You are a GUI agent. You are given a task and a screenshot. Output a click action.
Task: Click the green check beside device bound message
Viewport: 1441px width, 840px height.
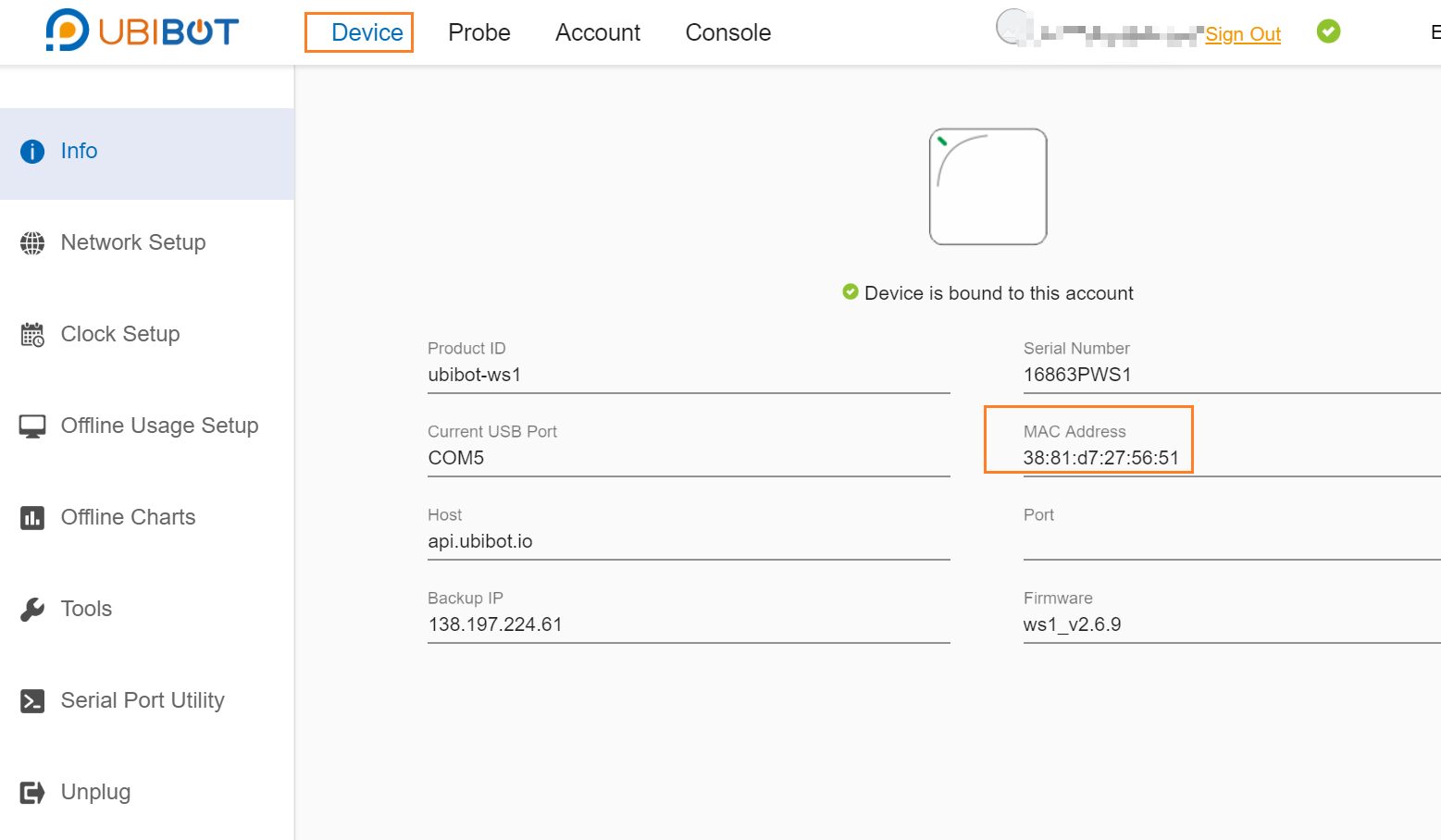coord(851,292)
